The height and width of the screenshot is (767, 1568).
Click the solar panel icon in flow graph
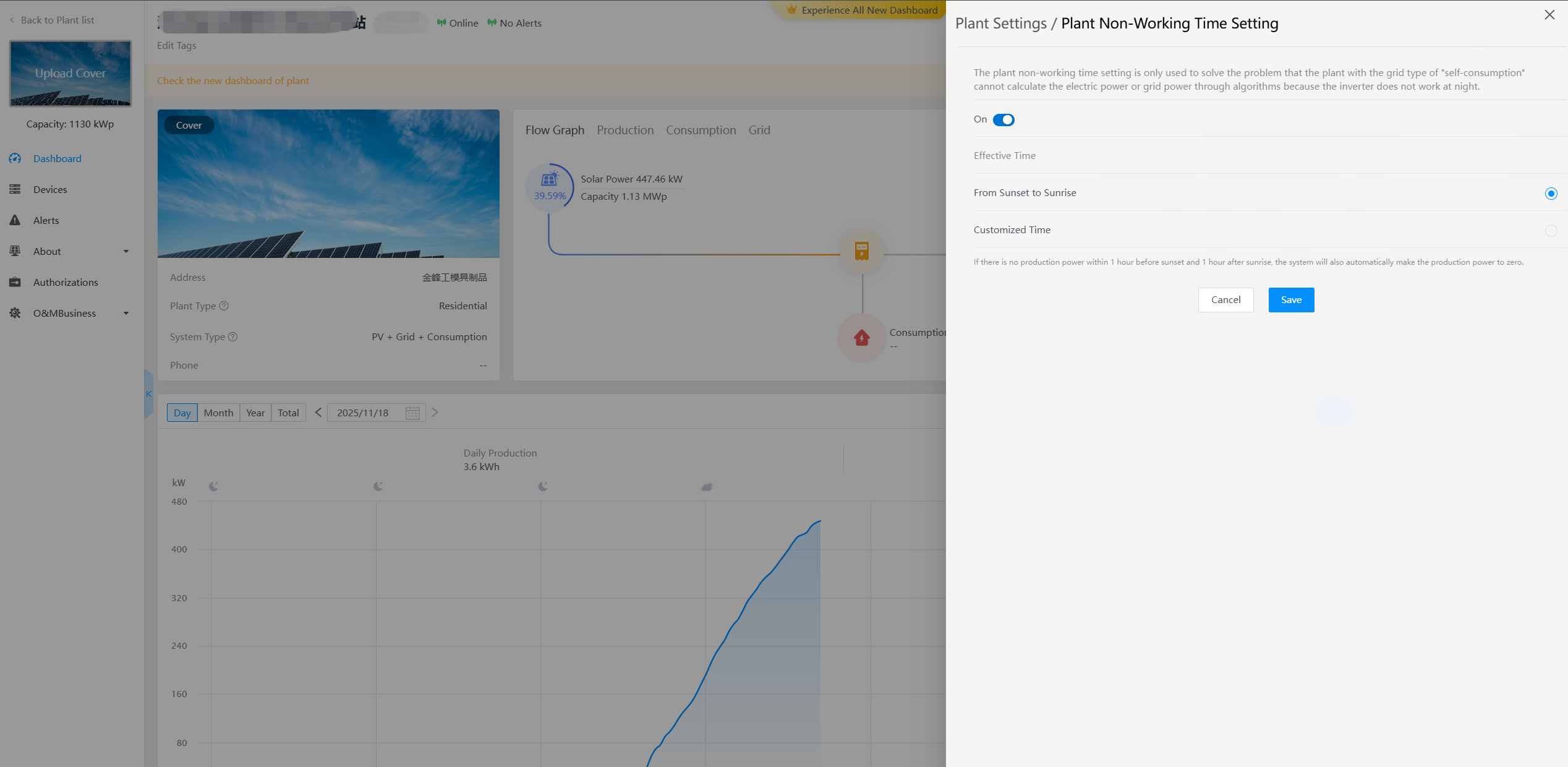pos(549,180)
